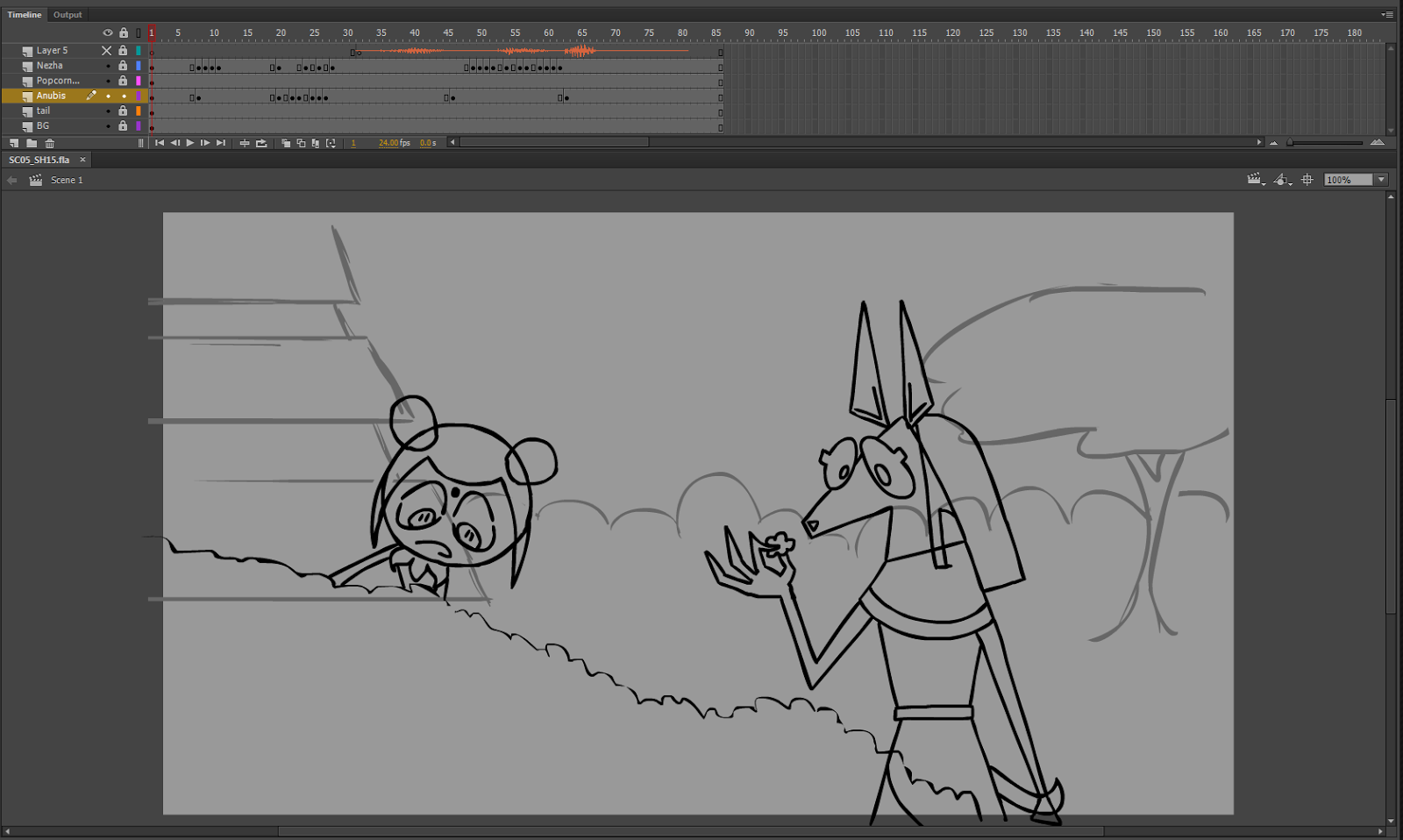Select the tail layer
1403x840 pixels.
click(x=43, y=111)
